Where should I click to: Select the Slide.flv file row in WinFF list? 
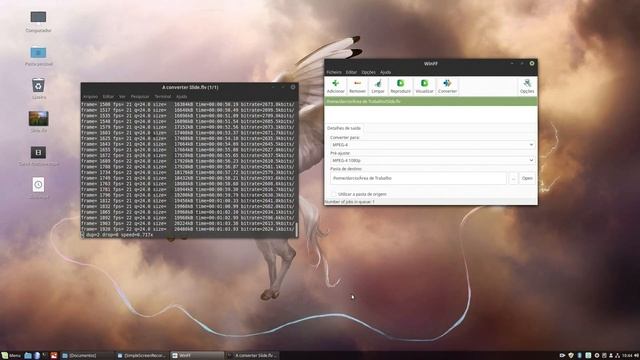[x=431, y=101]
